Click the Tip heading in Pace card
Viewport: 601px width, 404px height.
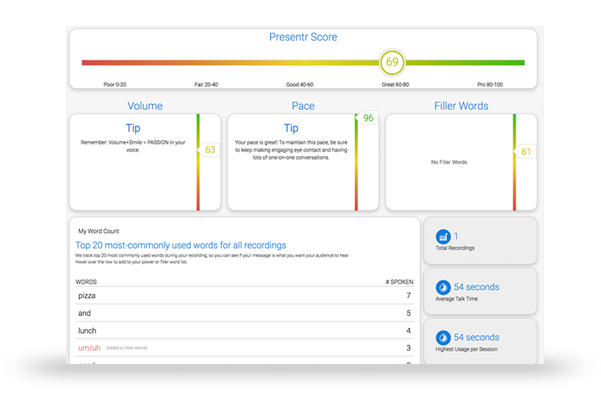pos(291,128)
